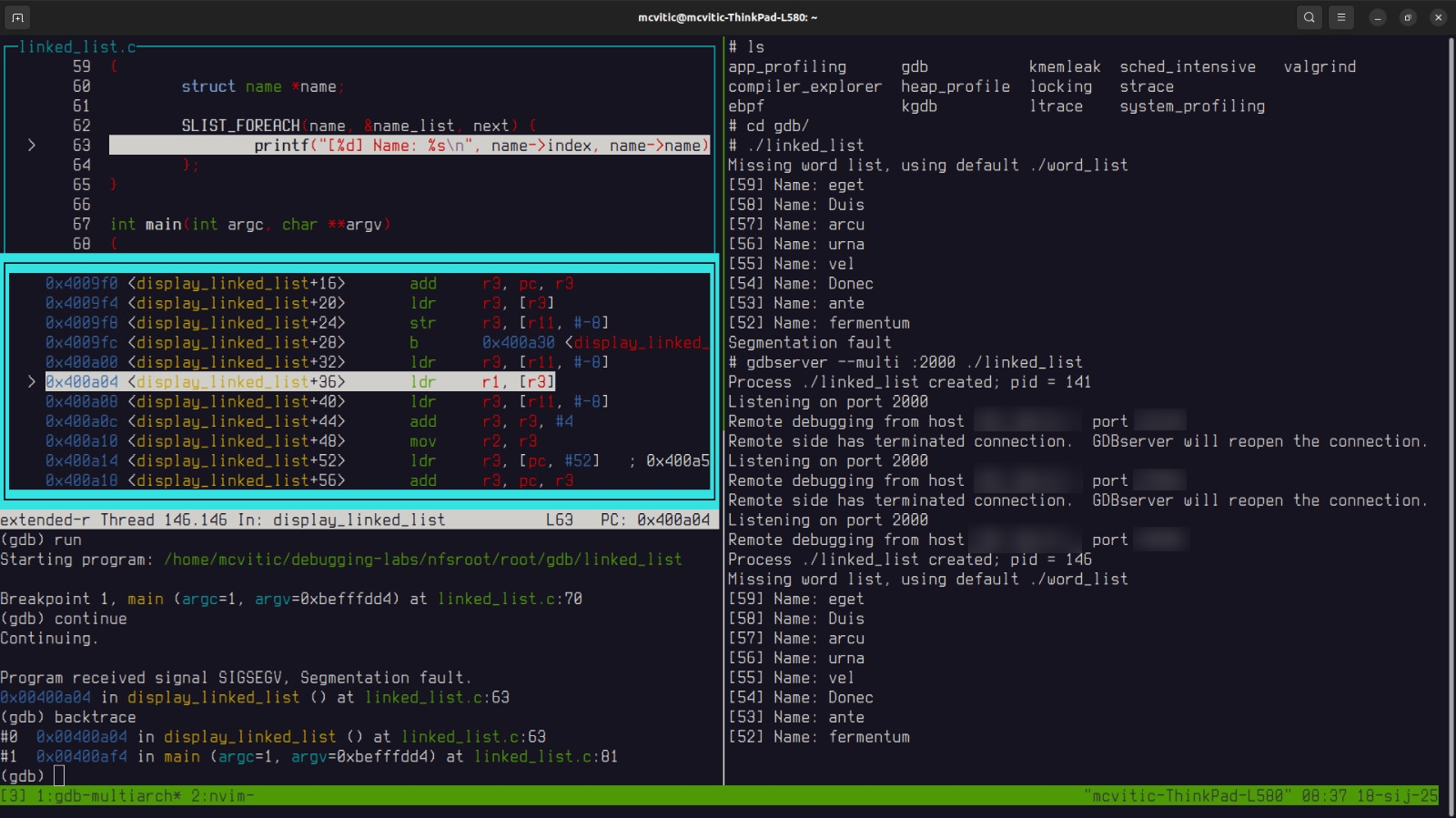
Task: Click the 08:37 clock in tmux status bar
Action: pyautogui.click(x=1319, y=796)
